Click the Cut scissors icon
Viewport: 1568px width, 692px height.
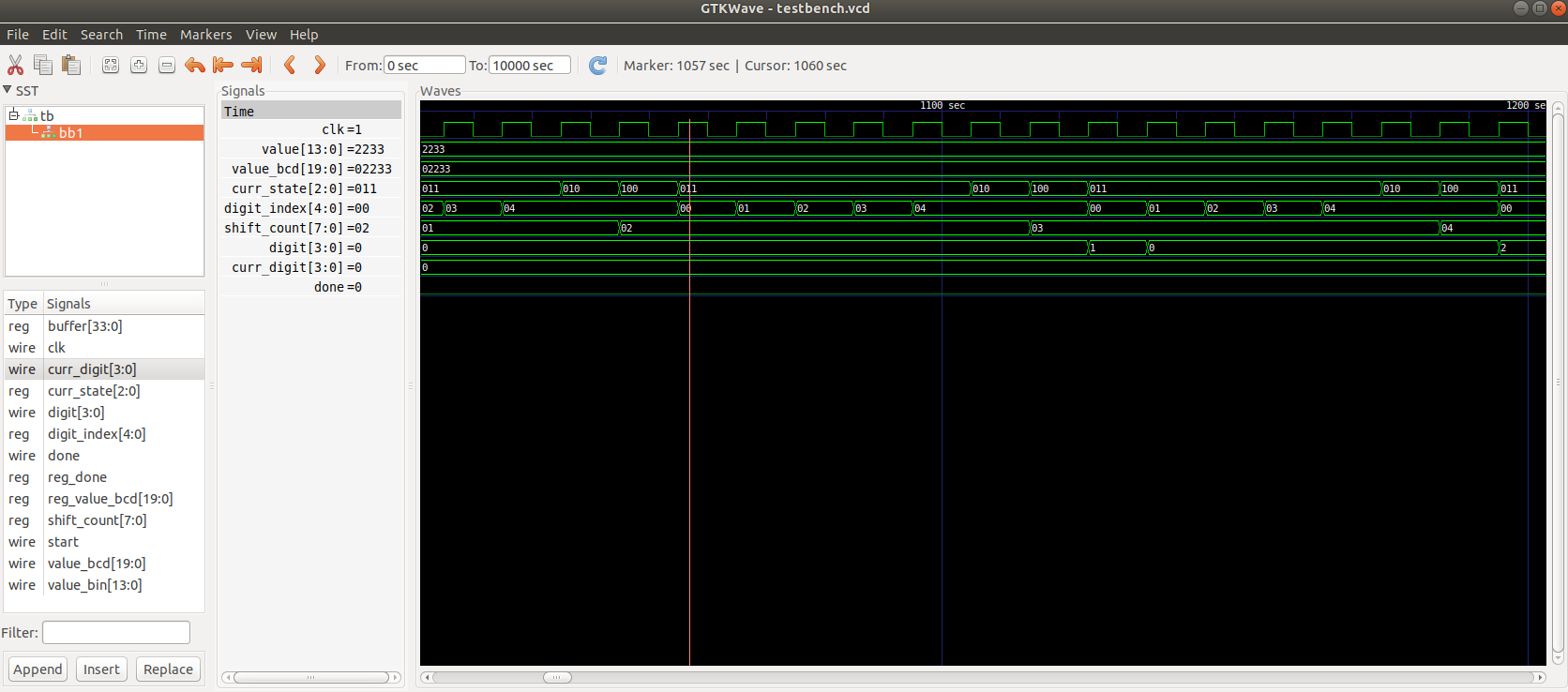(15, 65)
